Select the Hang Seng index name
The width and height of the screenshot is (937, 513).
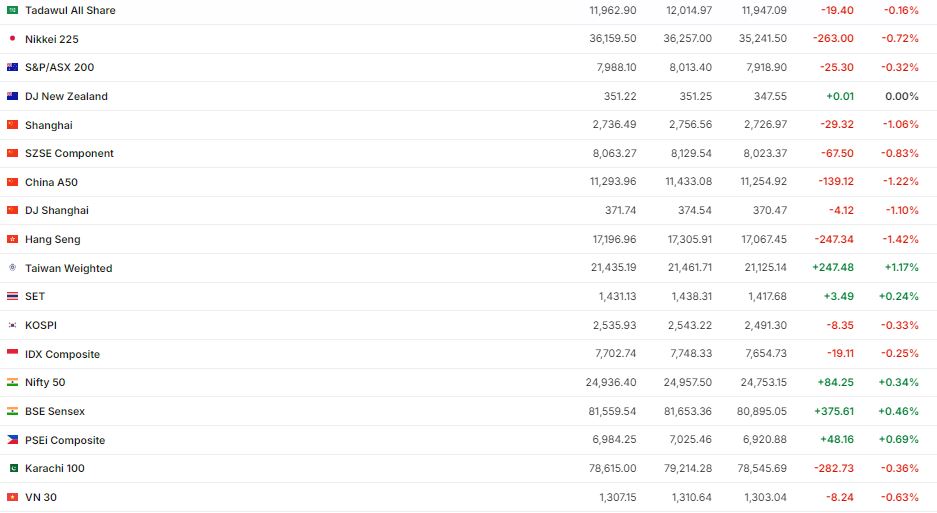click(x=53, y=239)
